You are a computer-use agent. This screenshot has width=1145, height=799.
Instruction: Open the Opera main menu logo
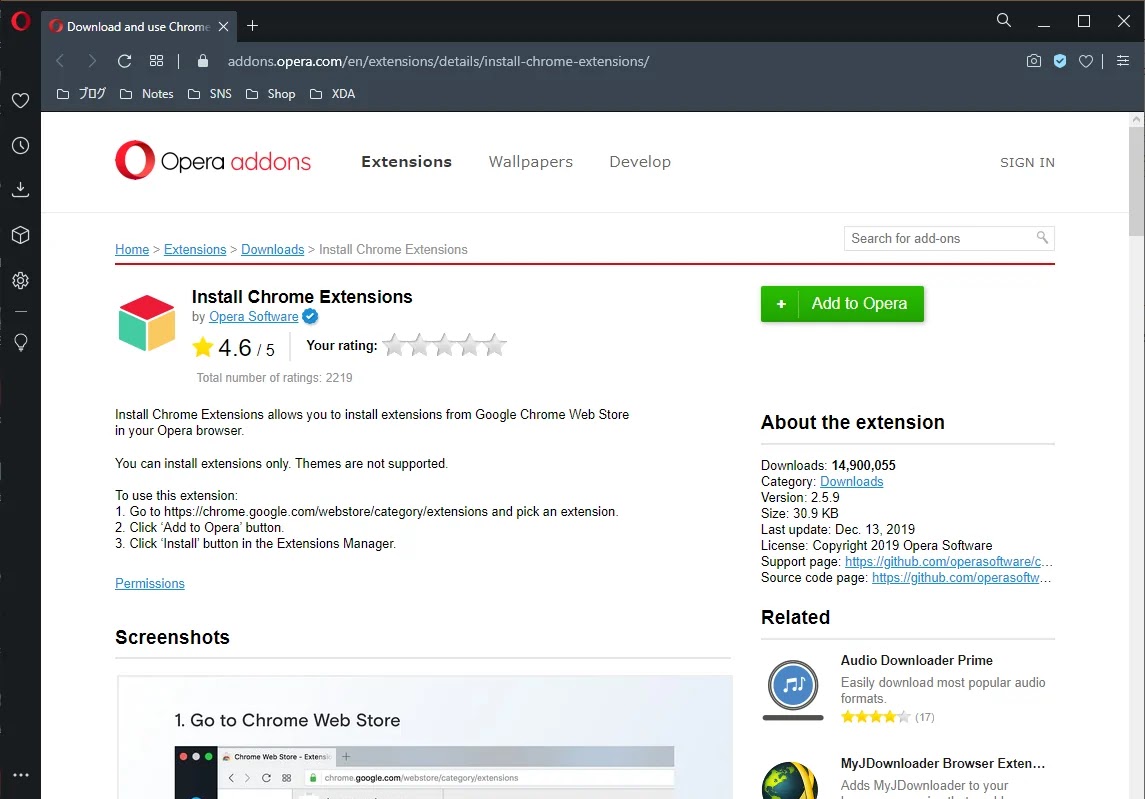(x=20, y=21)
